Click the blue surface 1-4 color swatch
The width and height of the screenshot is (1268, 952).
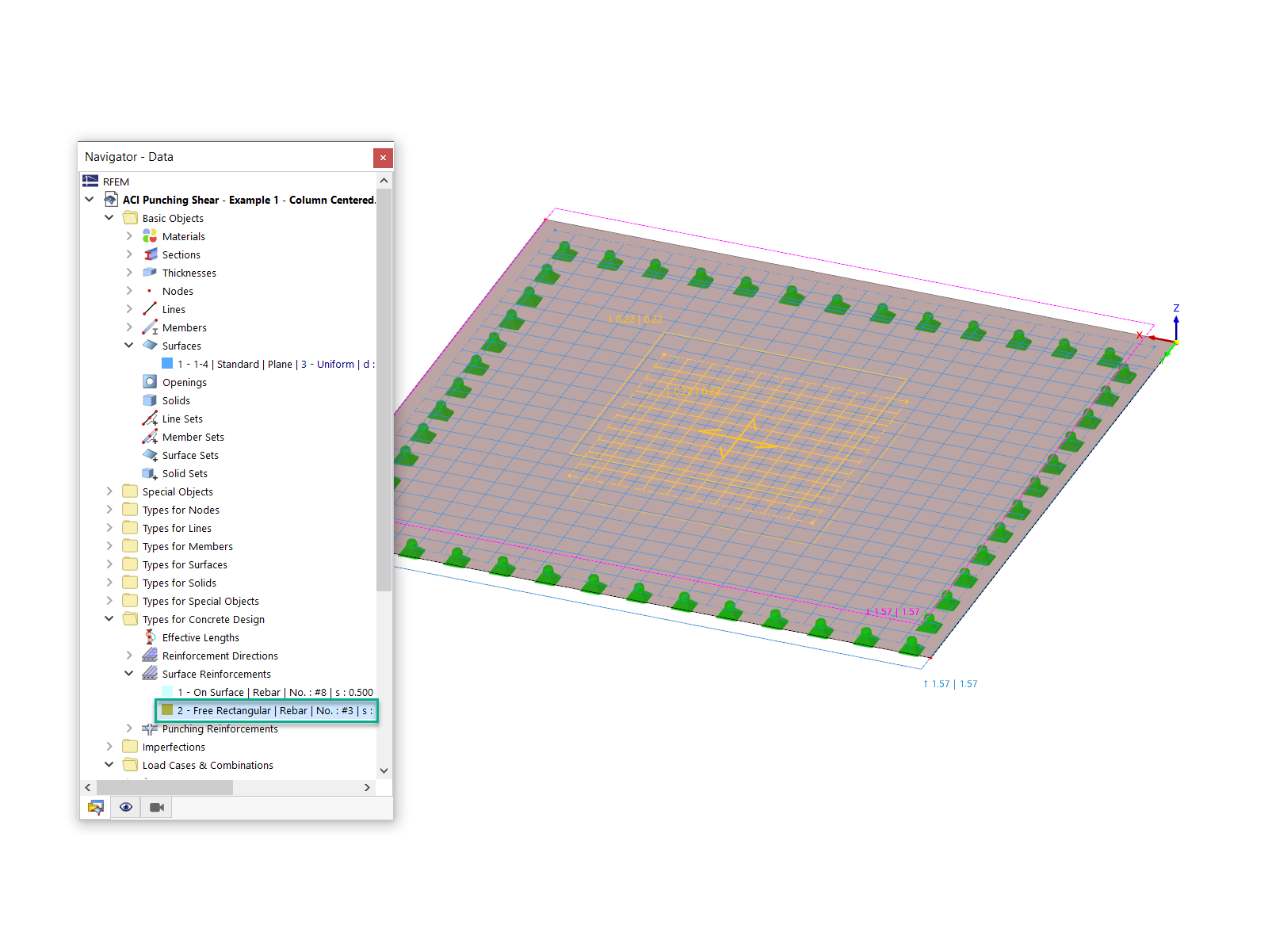pos(167,363)
